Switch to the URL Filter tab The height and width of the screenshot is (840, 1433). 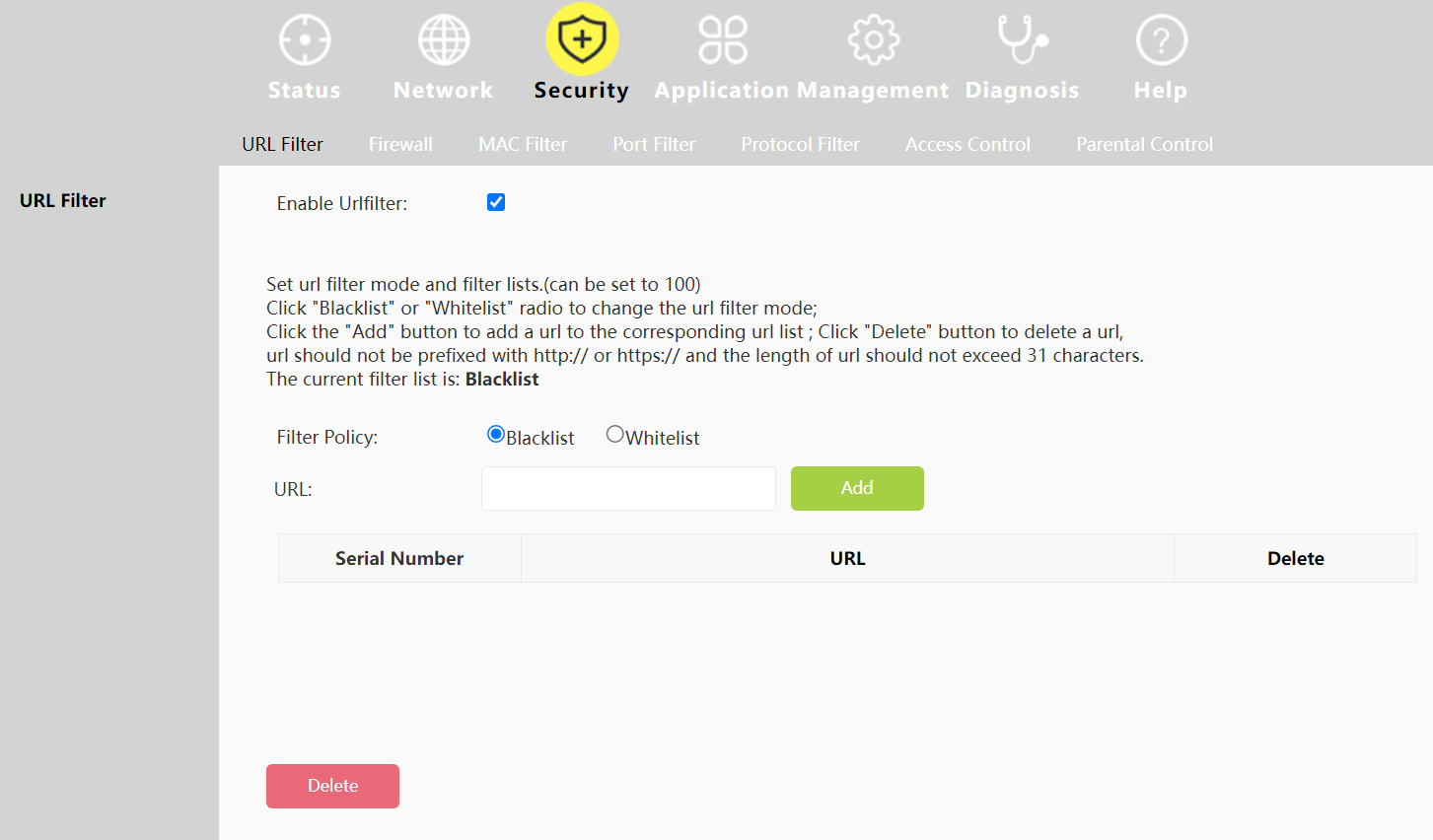click(282, 144)
